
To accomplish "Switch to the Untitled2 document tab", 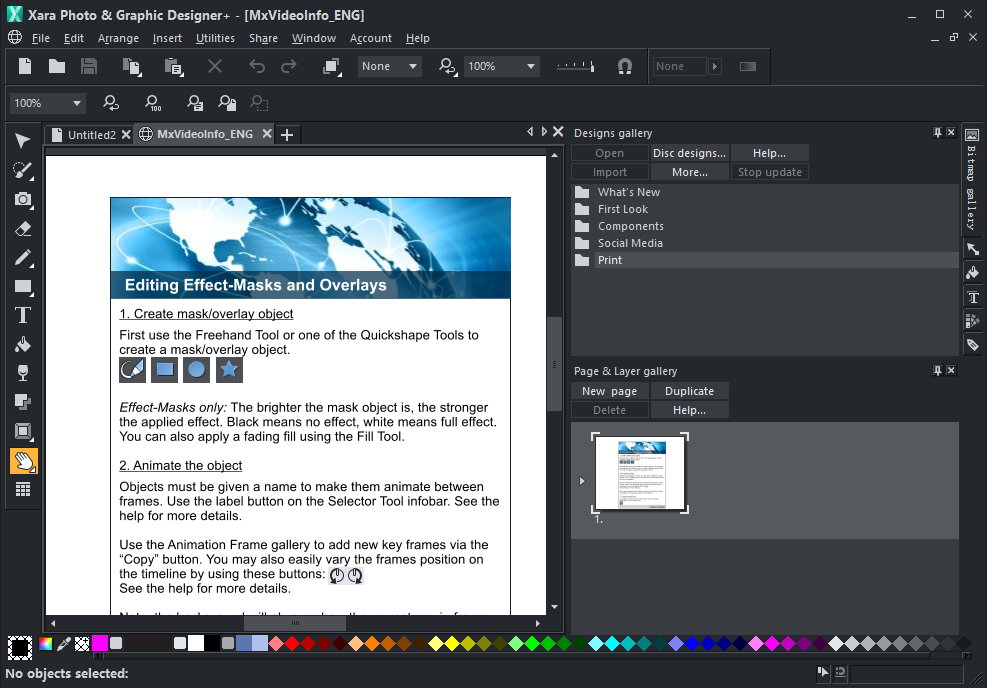I will coord(91,135).
